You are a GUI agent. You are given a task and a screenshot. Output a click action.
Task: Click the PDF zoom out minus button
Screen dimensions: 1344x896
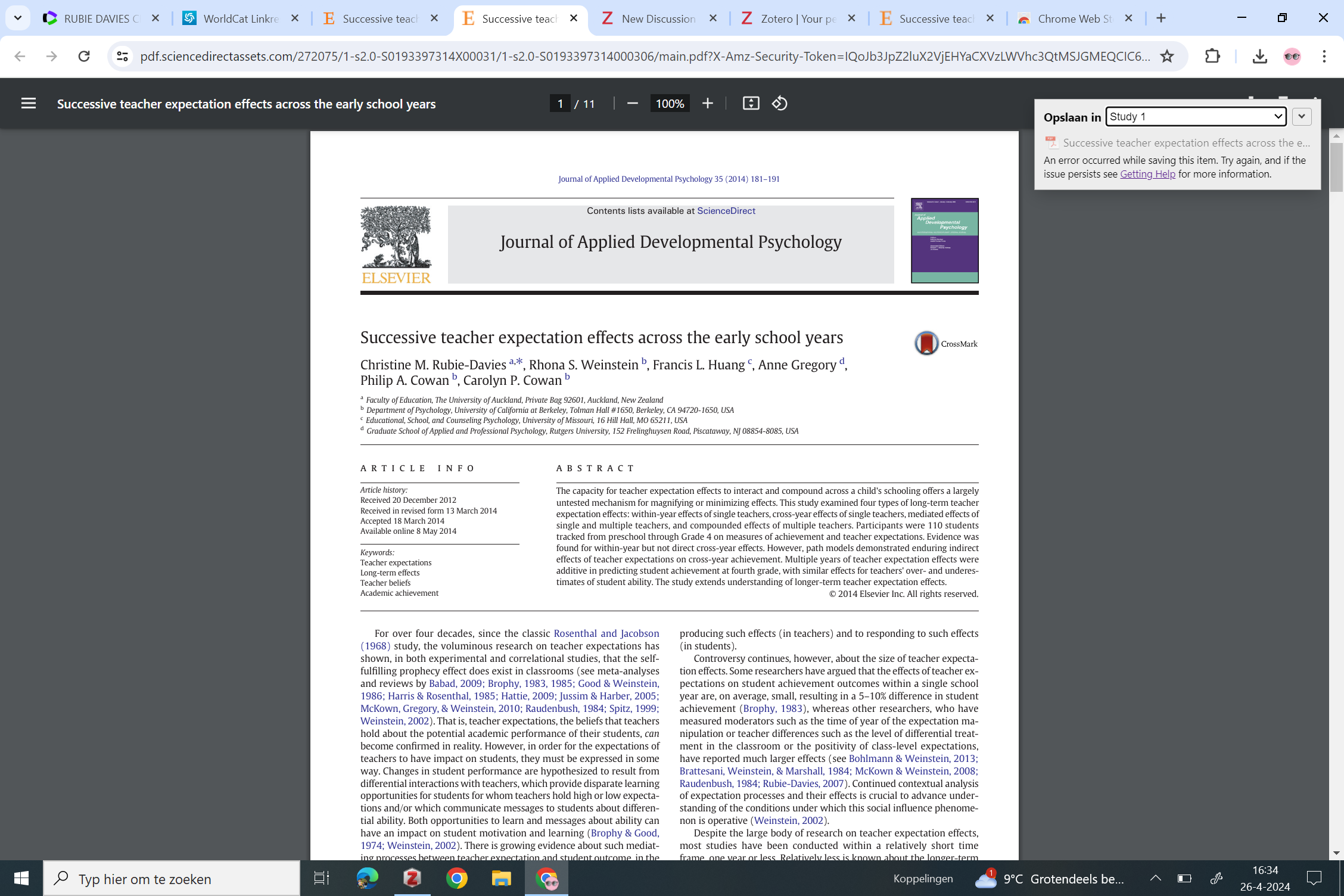tap(633, 104)
